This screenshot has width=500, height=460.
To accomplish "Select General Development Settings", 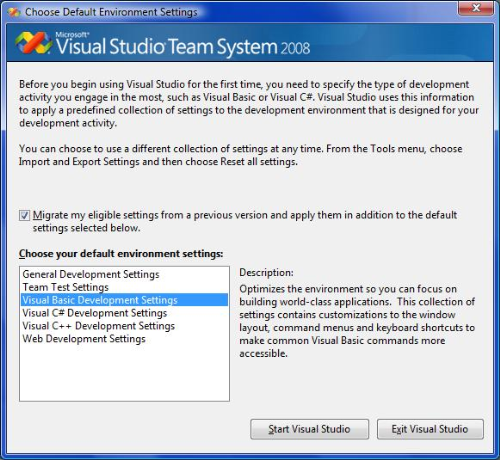I will (124, 274).
